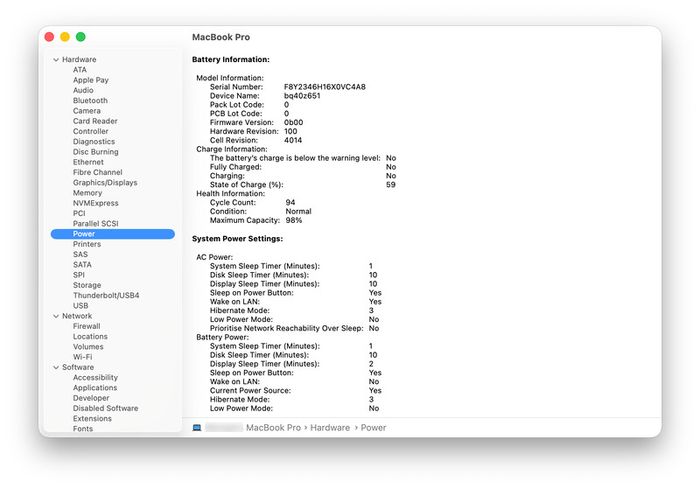This screenshot has height=488, width=700.
Task: Open the Memory hardware entry
Action: pos(88,193)
